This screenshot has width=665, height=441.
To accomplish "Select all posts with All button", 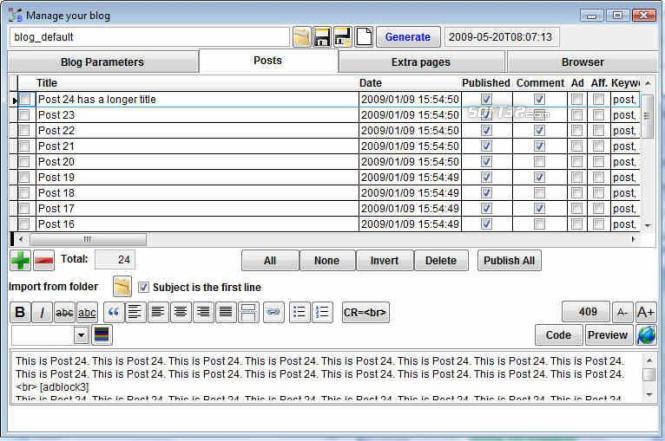I will [x=270, y=260].
